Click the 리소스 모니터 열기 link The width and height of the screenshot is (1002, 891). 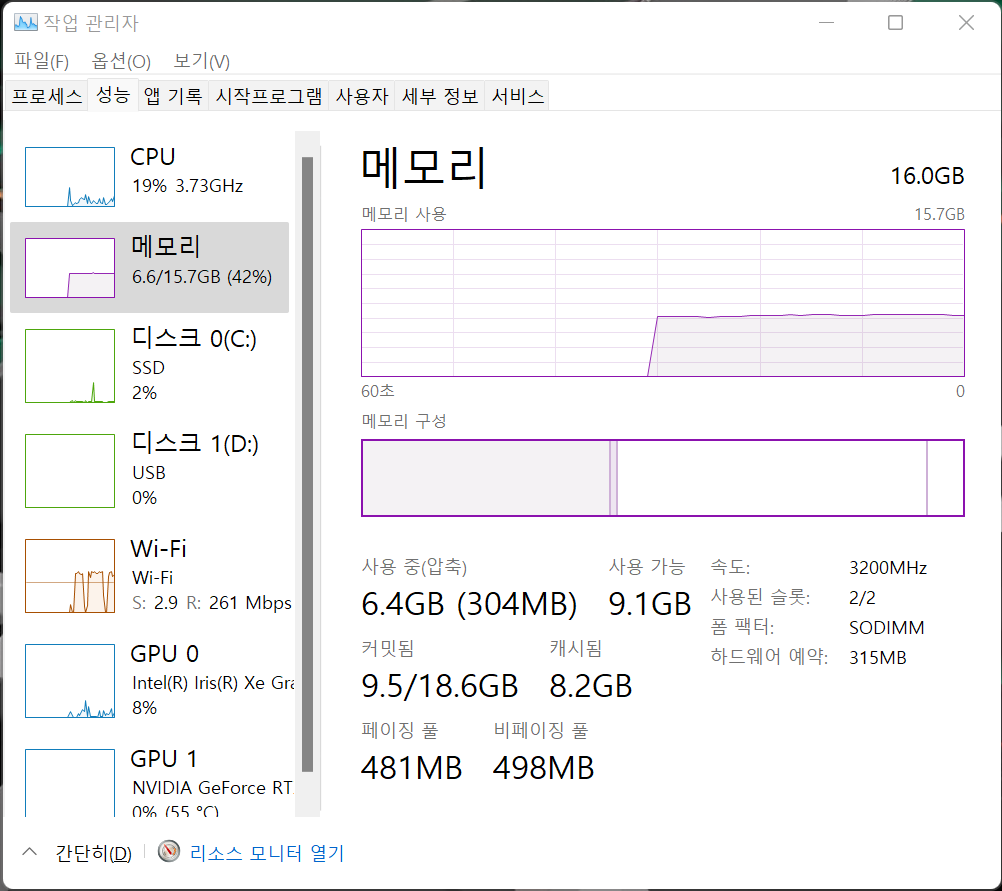(x=266, y=853)
